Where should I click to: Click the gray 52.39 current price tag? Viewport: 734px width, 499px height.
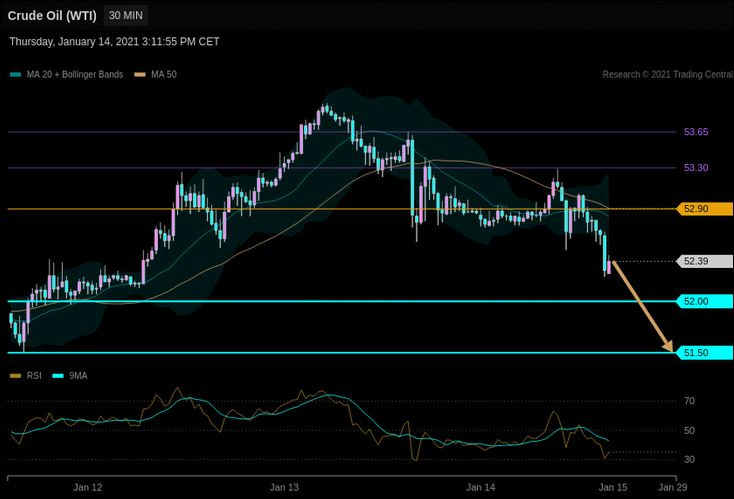pos(705,261)
